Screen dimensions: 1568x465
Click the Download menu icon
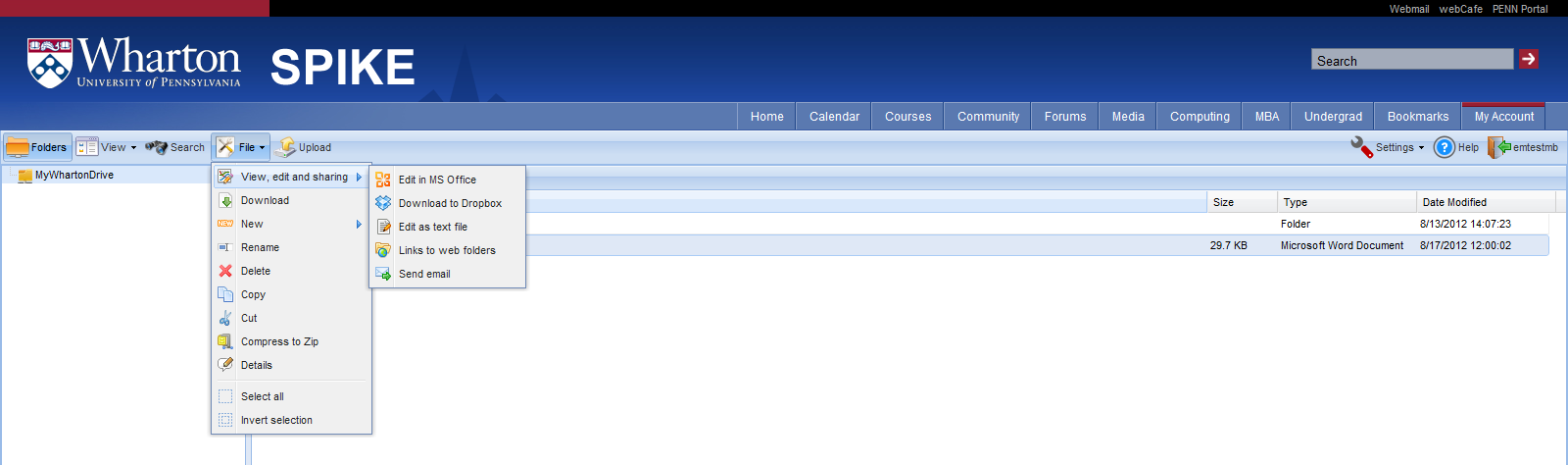(x=225, y=200)
